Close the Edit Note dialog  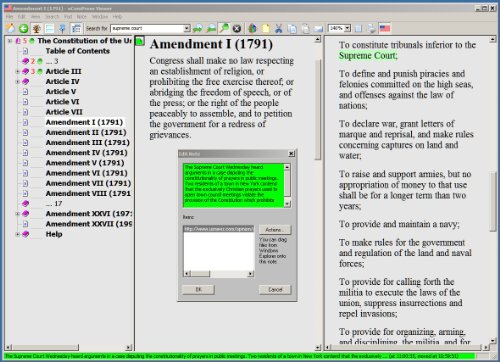(291, 153)
